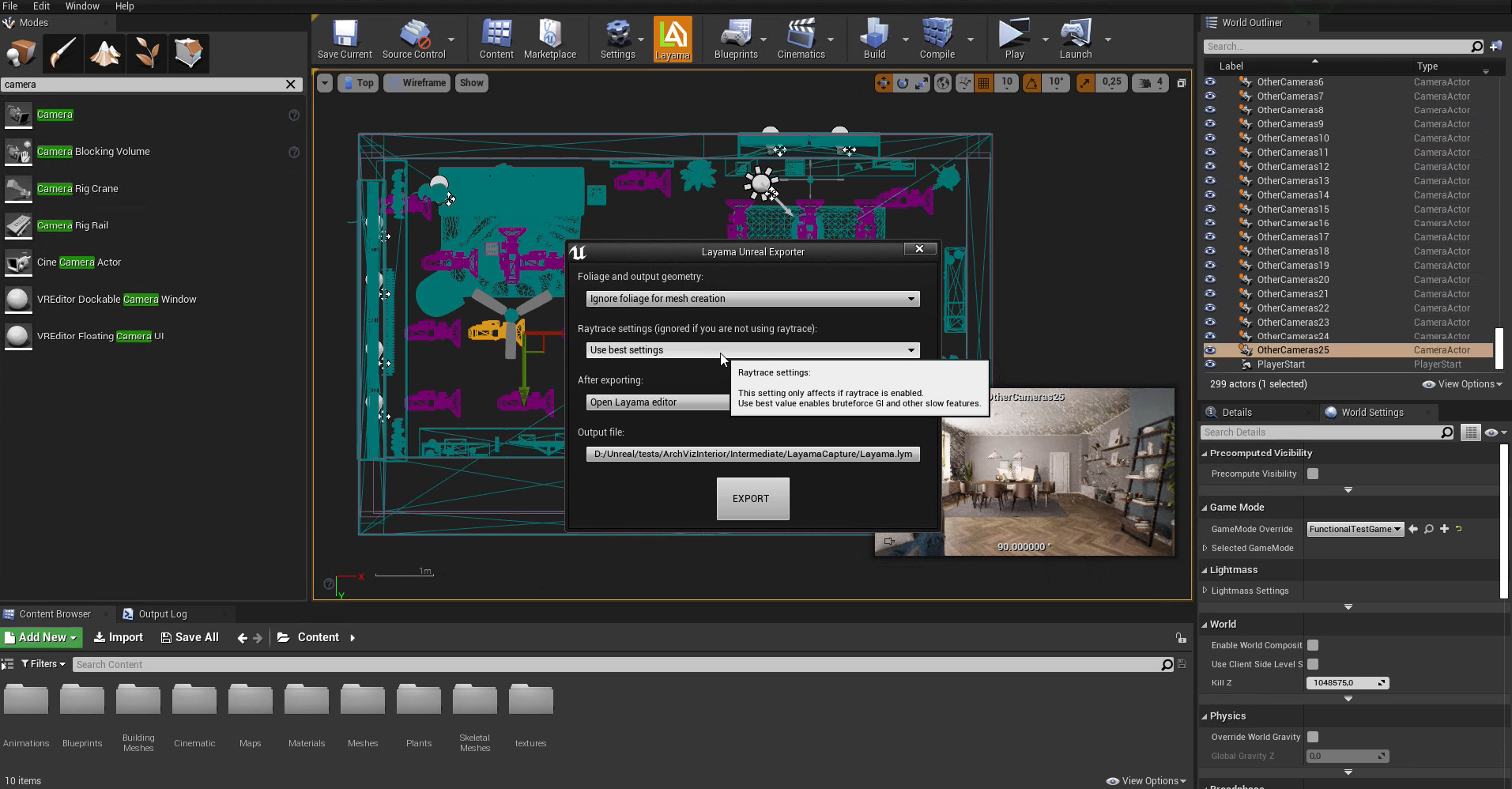Enable the World Composition checkbox
The height and width of the screenshot is (789, 1512).
(1313, 645)
